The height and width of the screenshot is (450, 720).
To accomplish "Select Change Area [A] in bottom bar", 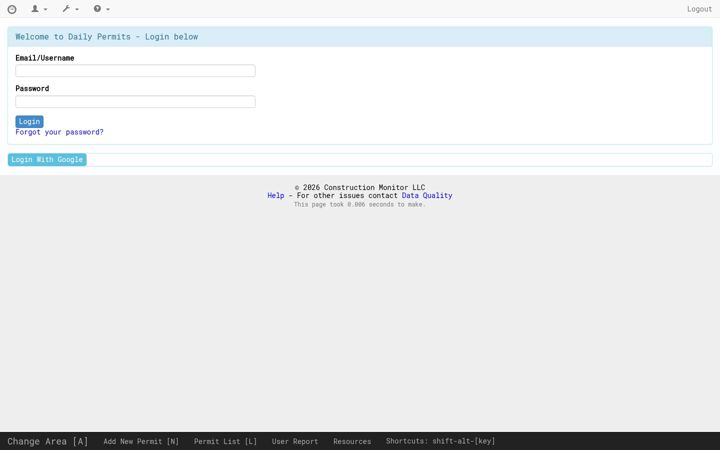I will (x=48, y=441).
